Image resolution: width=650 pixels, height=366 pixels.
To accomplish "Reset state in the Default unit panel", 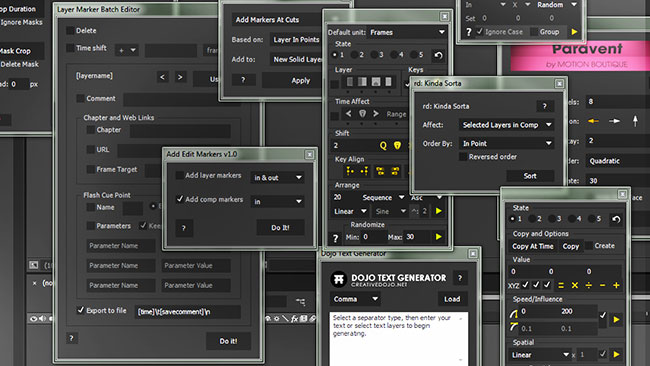I will coord(438,55).
